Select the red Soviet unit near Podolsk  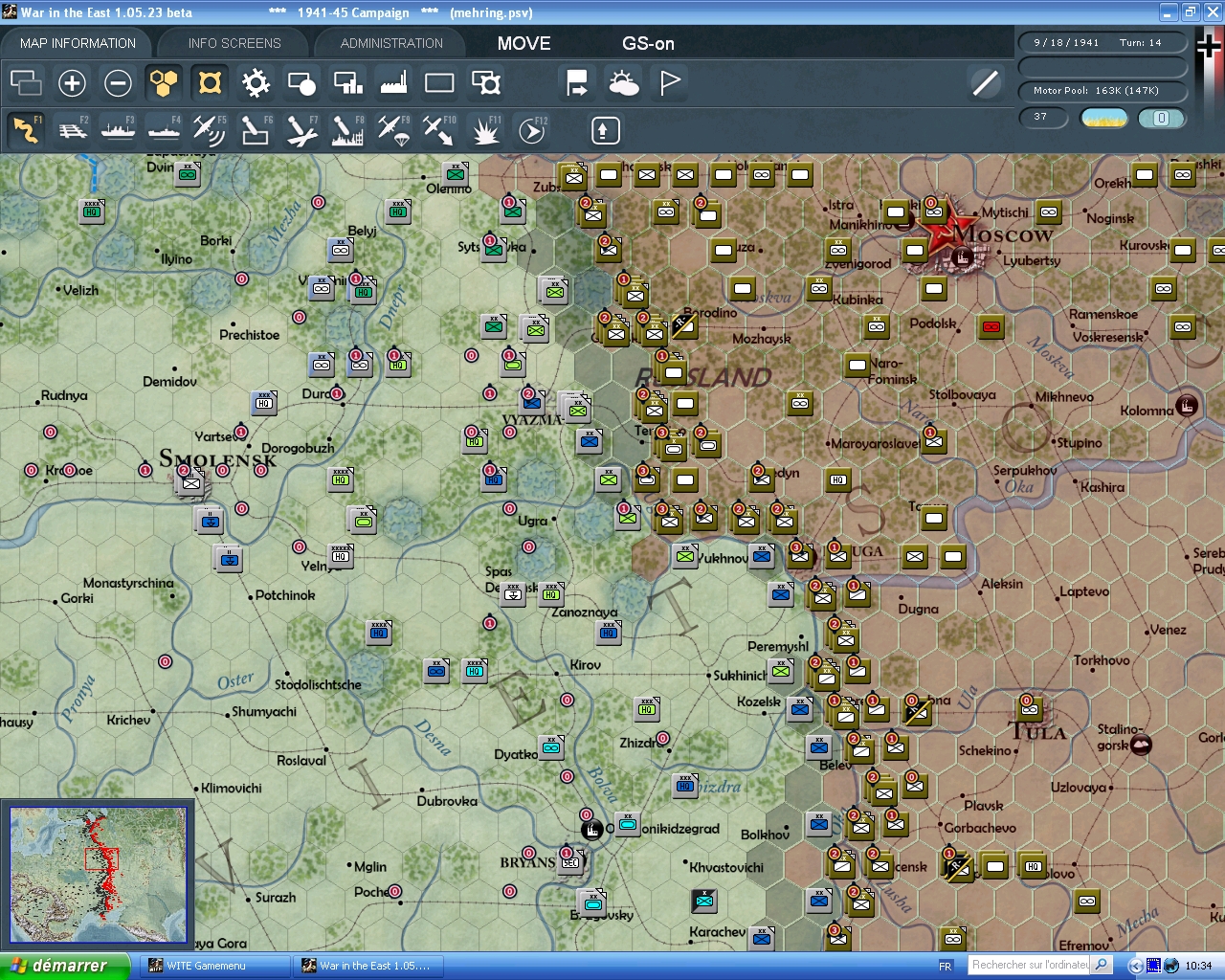click(x=991, y=327)
